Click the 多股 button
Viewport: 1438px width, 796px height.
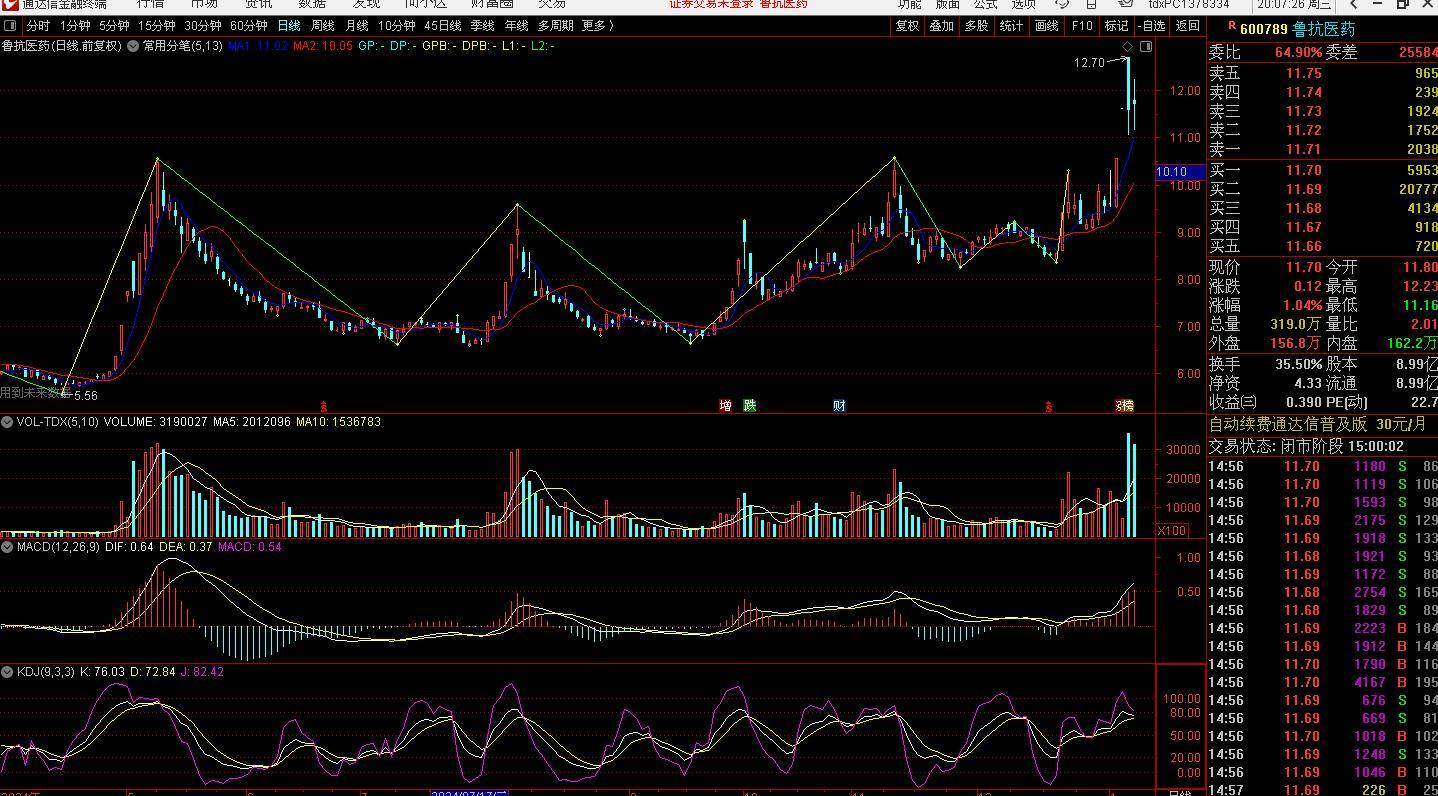[976, 26]
